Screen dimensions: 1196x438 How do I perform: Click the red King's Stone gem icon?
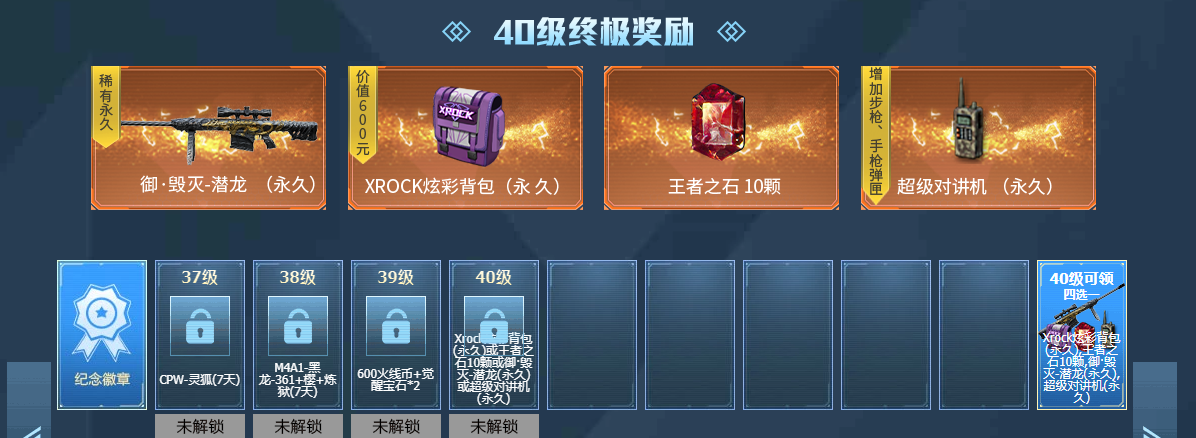tap(722, 121)
